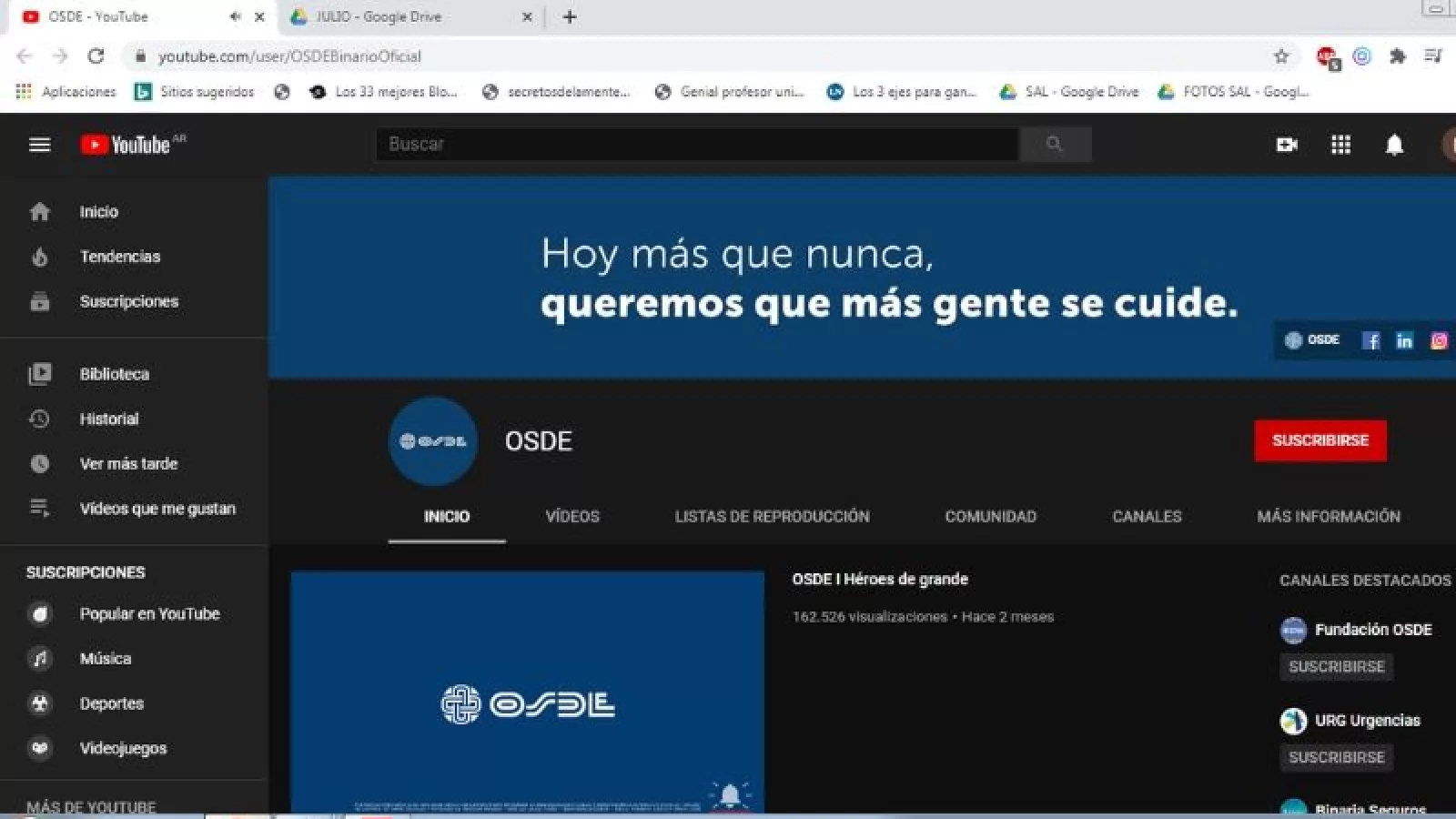
Task: Switch to JULIO - Google Drive tab
Action: pyautogui.click(x=400, y=16)
